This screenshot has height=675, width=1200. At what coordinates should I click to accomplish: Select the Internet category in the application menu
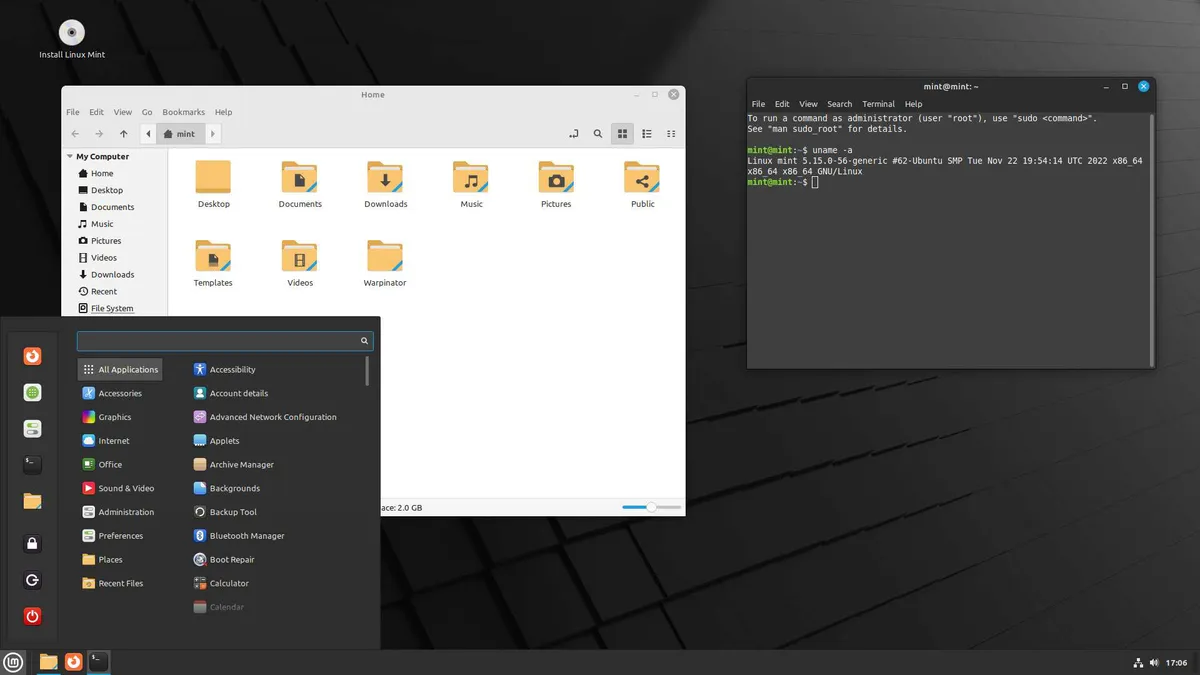120,441
